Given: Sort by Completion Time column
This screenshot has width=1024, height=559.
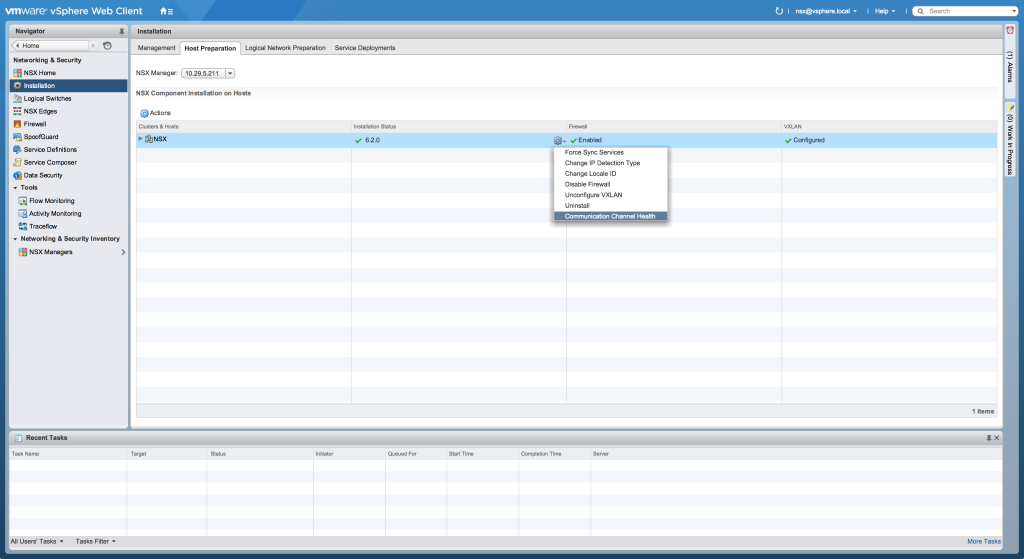Looking at the screenshot, I should tap(554, 454).
